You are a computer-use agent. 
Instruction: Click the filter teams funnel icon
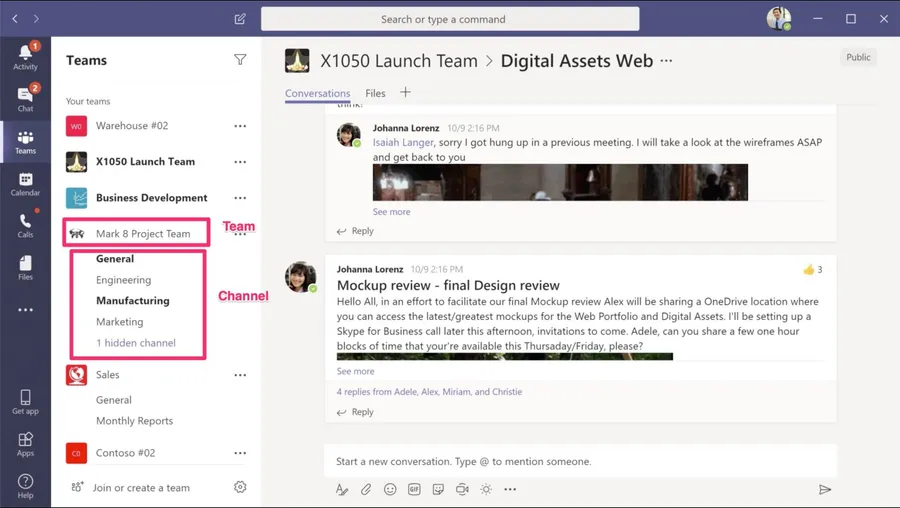pos(240,60)
